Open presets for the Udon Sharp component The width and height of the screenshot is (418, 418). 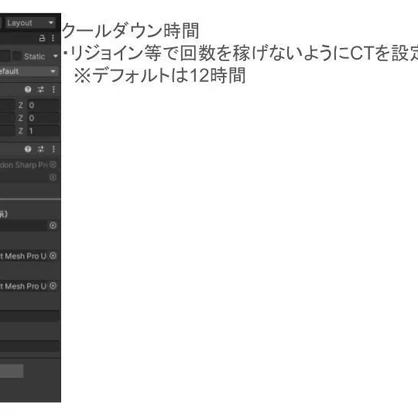[x=41, y=149]
